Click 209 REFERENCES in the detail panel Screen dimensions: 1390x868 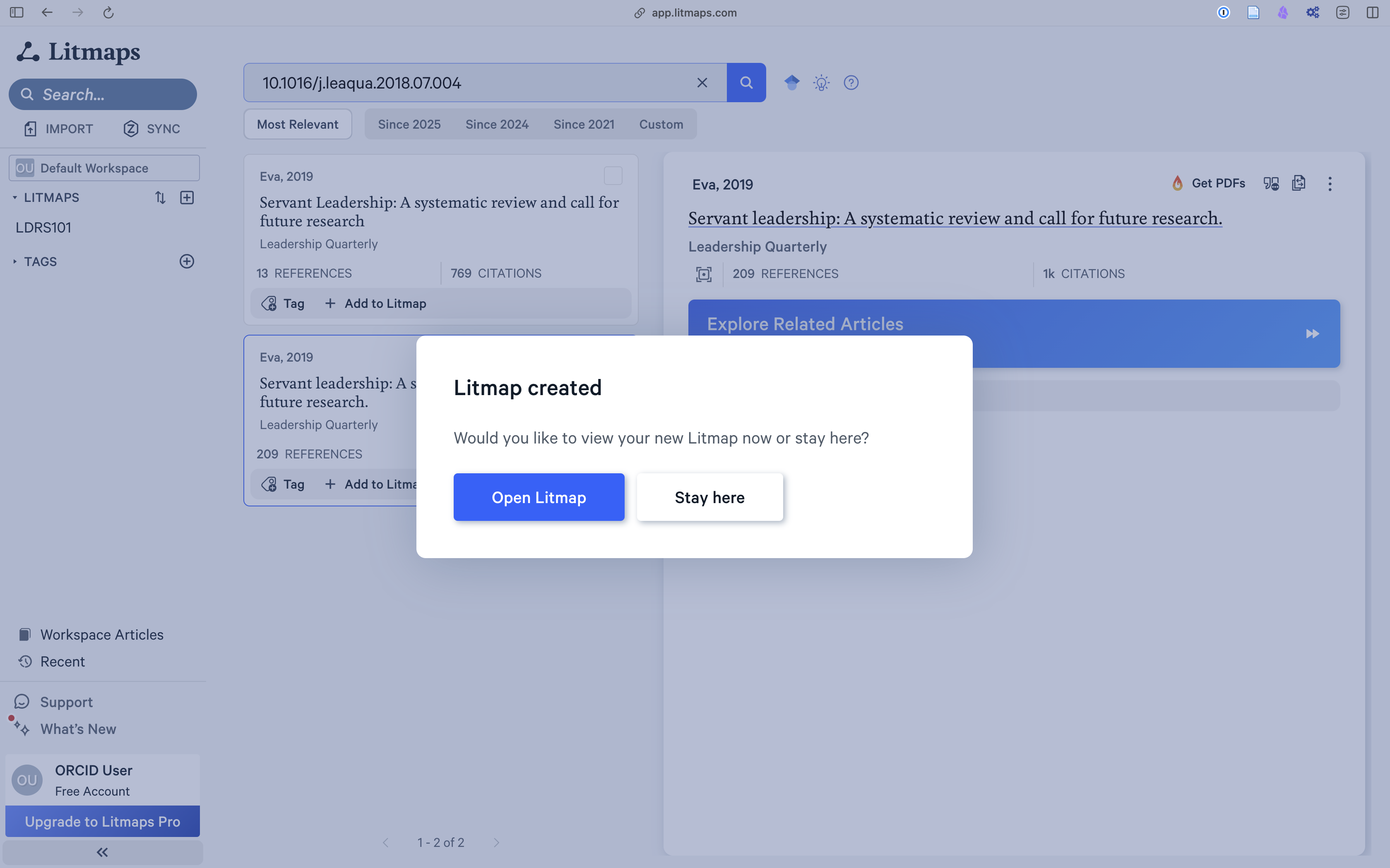click(785, 274)
